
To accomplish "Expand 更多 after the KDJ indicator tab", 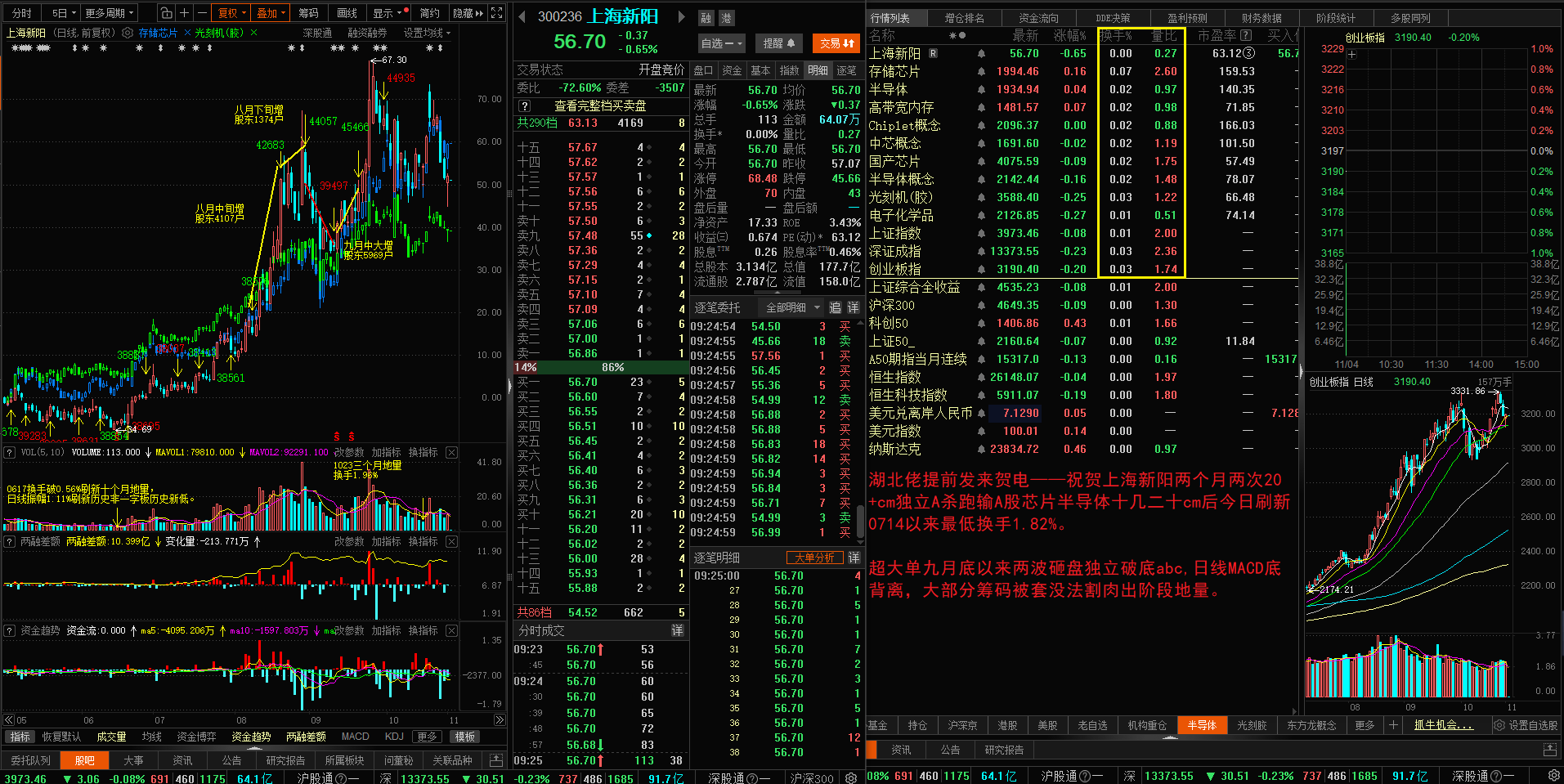I will click(427, 737).
